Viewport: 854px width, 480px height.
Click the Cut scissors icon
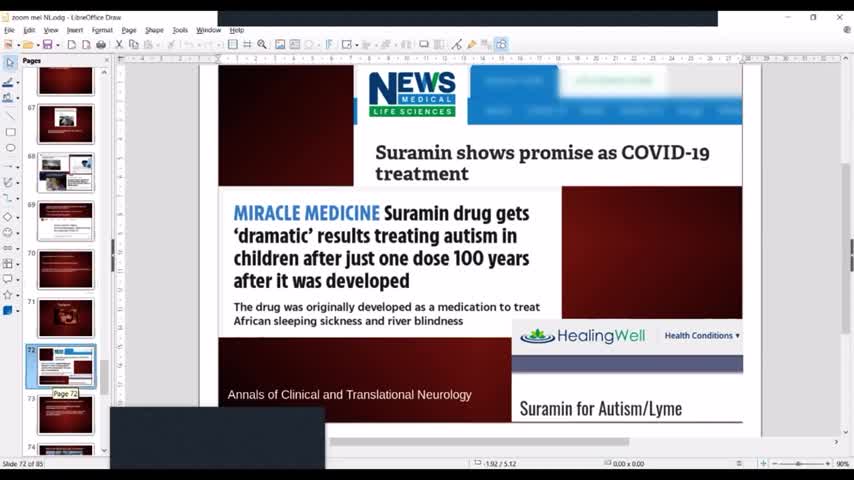pyautogui.click(x=119, y=45)
